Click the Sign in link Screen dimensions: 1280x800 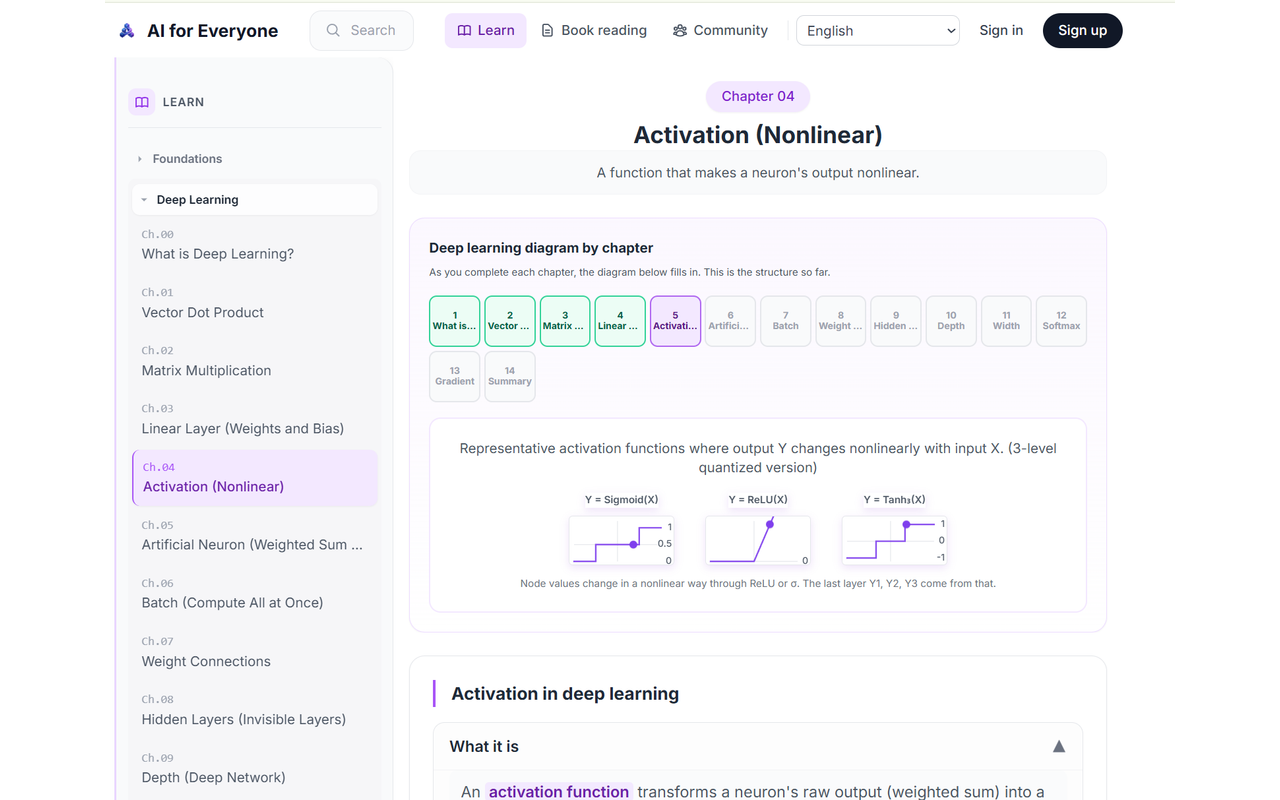coord(1001,31)
